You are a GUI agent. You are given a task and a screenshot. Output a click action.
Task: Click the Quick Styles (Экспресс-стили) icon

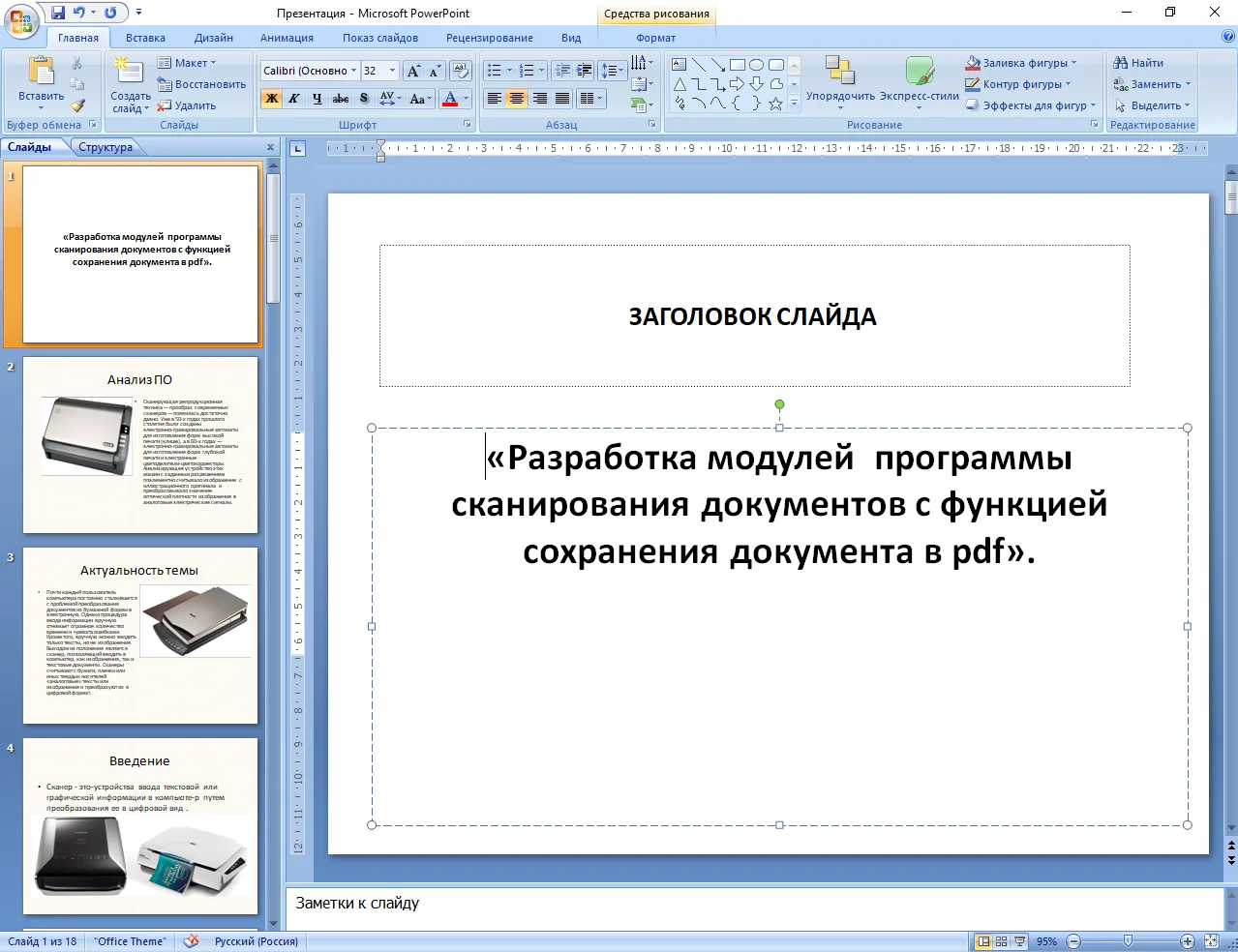pos(919,72)
